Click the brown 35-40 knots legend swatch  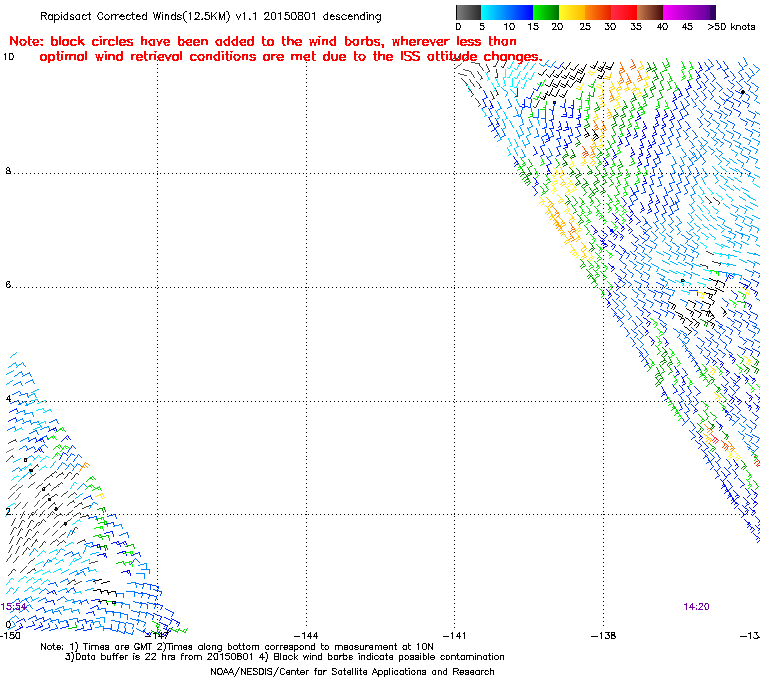(x=650, y=12)
